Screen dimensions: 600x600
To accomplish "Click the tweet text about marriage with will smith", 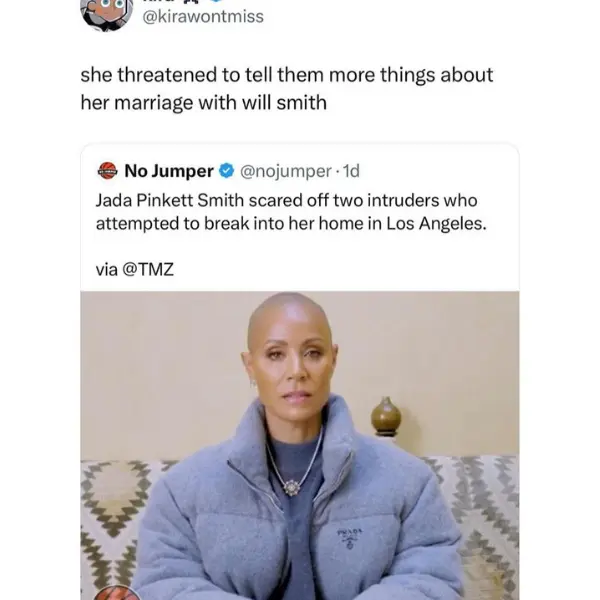I will pos(287,89).
